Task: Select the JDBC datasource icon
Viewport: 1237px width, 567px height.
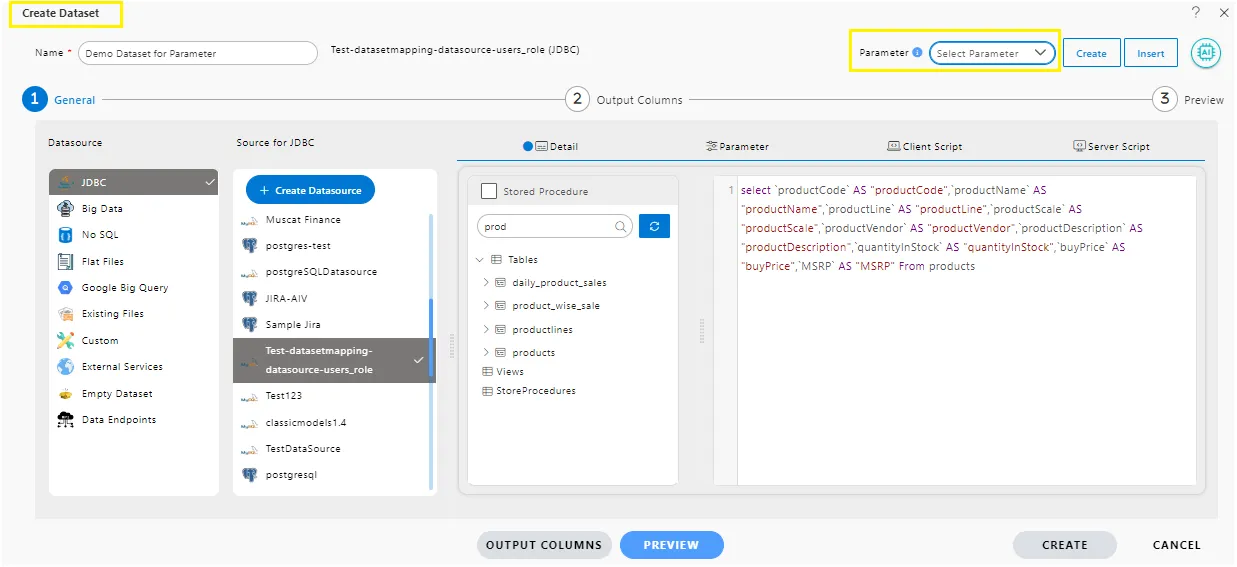Action: 65,182
